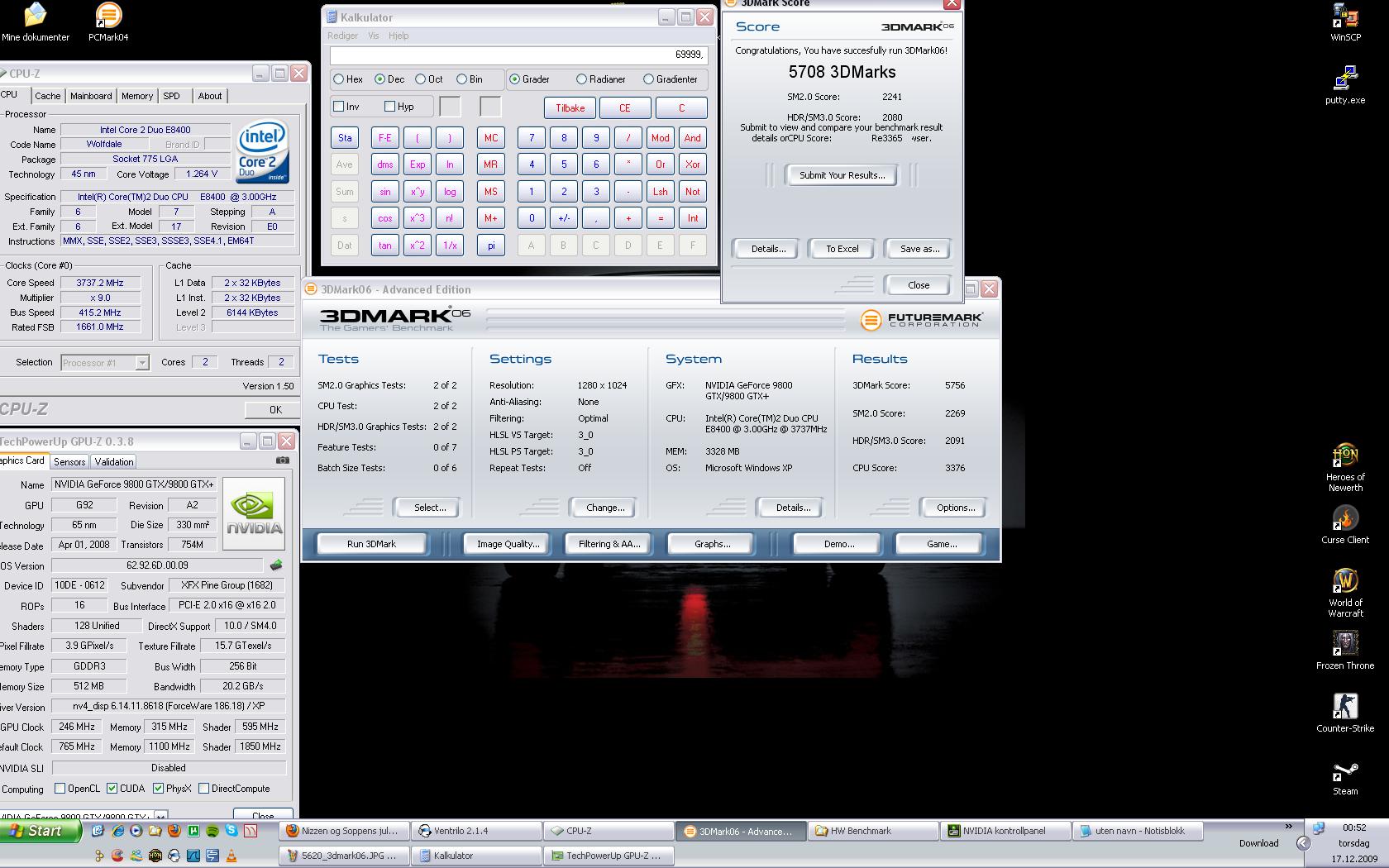Click Kalkulator display field
This screenshot has width=1389, height=868.
(518, 55)
